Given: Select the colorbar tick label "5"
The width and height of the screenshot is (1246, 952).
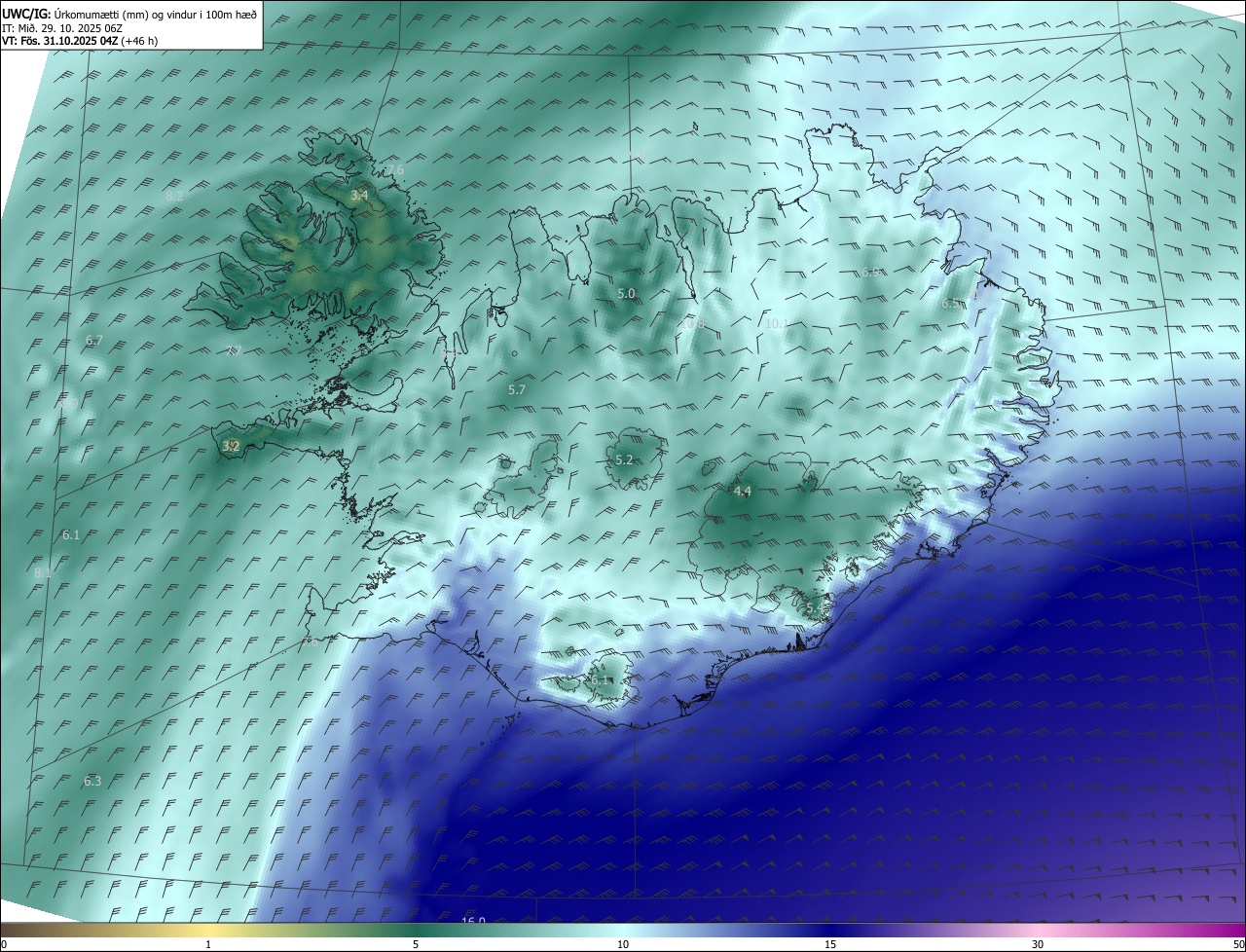Looking at the screenshot, I should point(416,944).
